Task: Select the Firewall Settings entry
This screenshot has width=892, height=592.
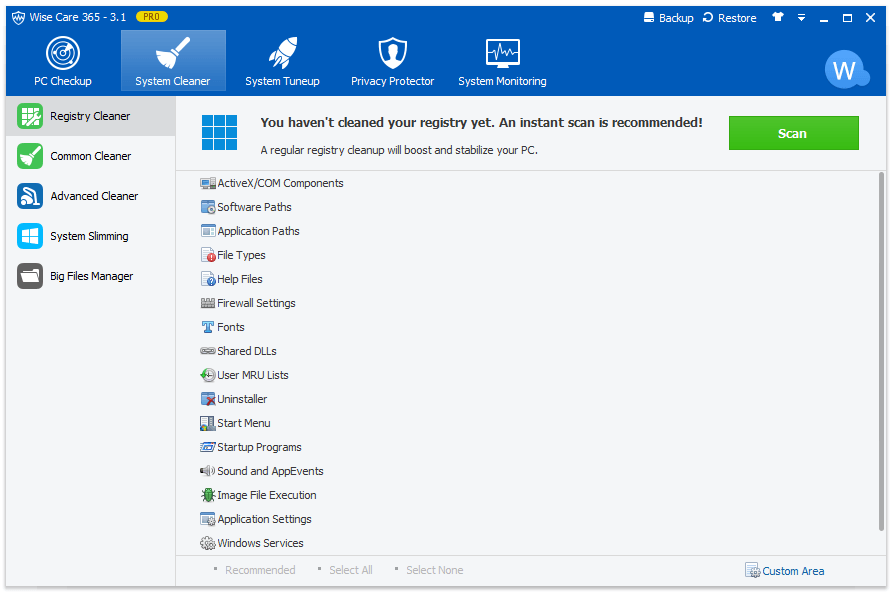Action: tap(247, 303)
